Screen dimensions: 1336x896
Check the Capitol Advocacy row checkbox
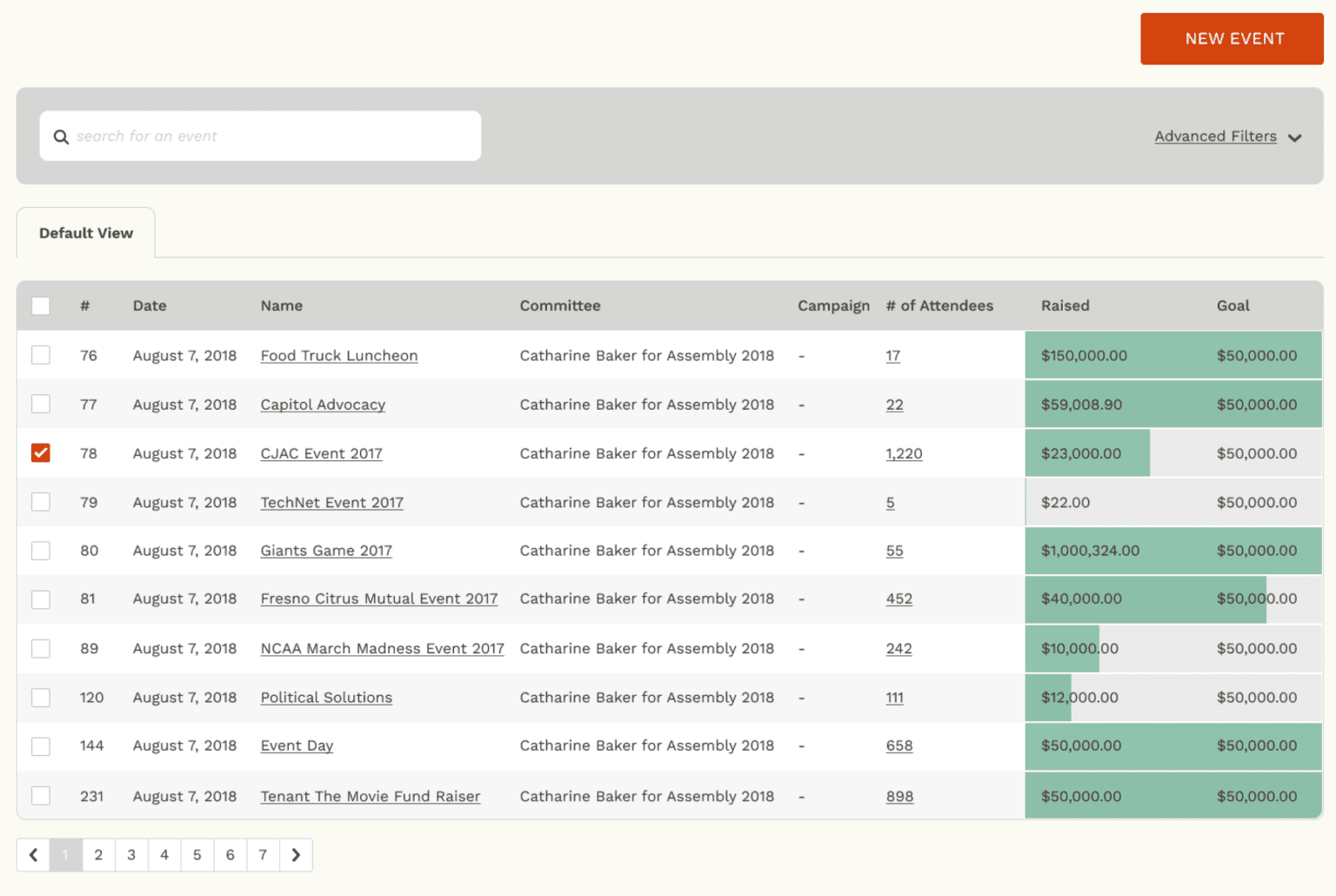(x=41, y=404)
